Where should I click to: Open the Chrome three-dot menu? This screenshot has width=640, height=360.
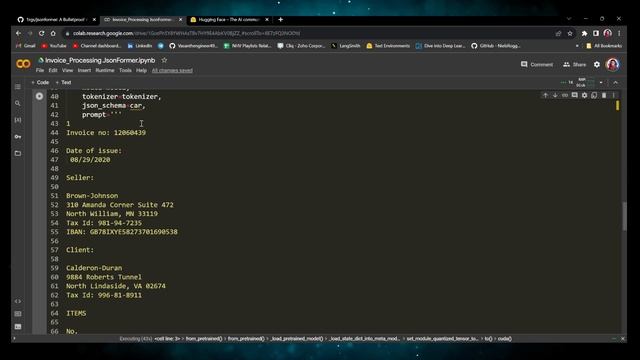619,33
